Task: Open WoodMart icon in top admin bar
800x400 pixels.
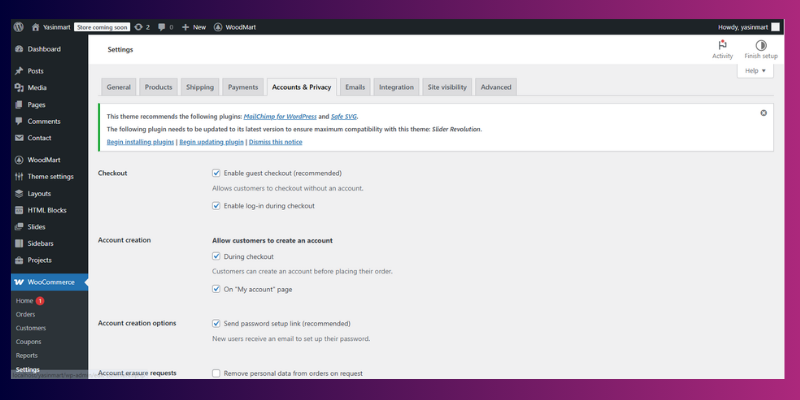Action: click(218, 27)
